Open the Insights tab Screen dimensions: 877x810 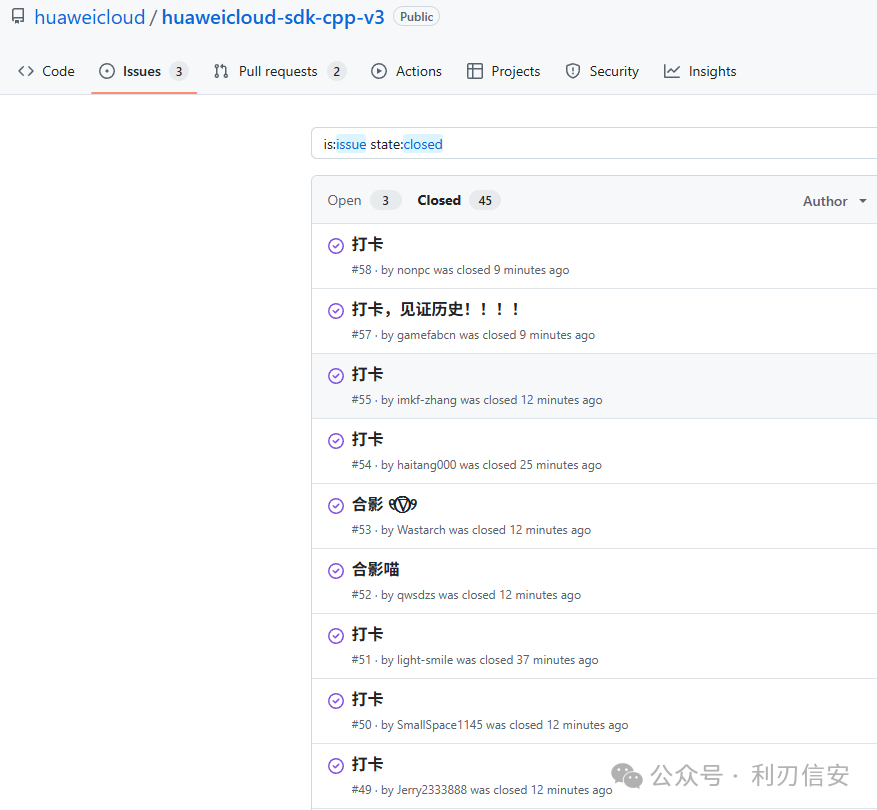click(x=700, y=72)
